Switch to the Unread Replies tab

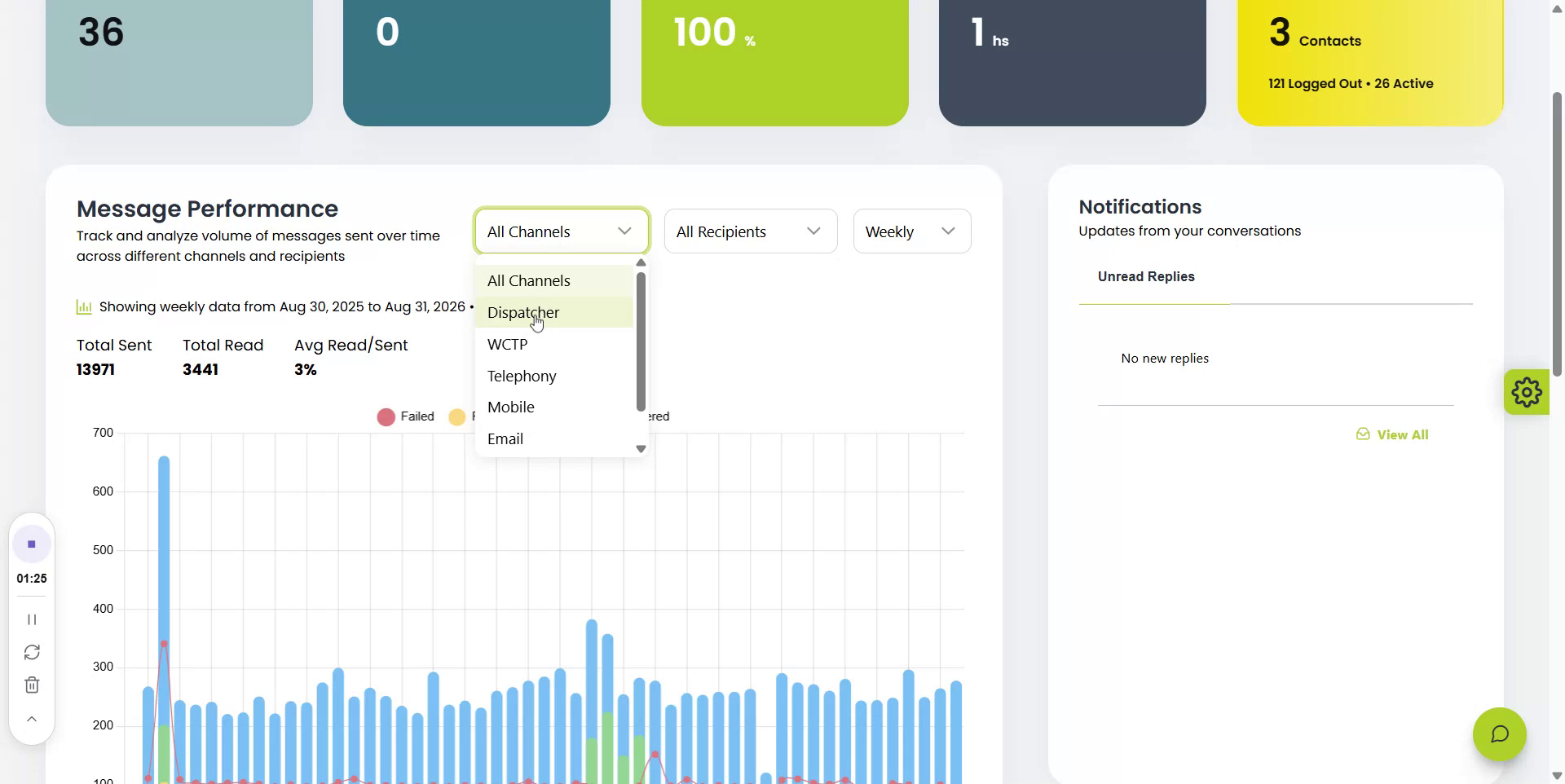(x=1146, y=276)
